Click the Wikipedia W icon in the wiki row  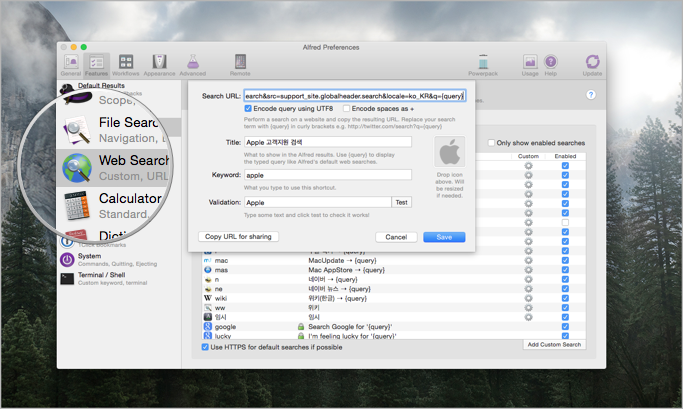[208, 298]
